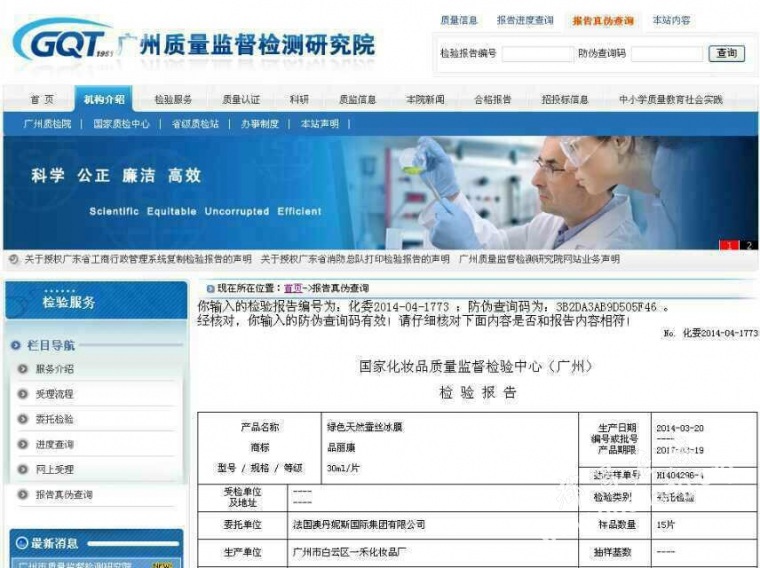Open 科研 navigation item
The image size is (760, 568).
tap(299, 99)
